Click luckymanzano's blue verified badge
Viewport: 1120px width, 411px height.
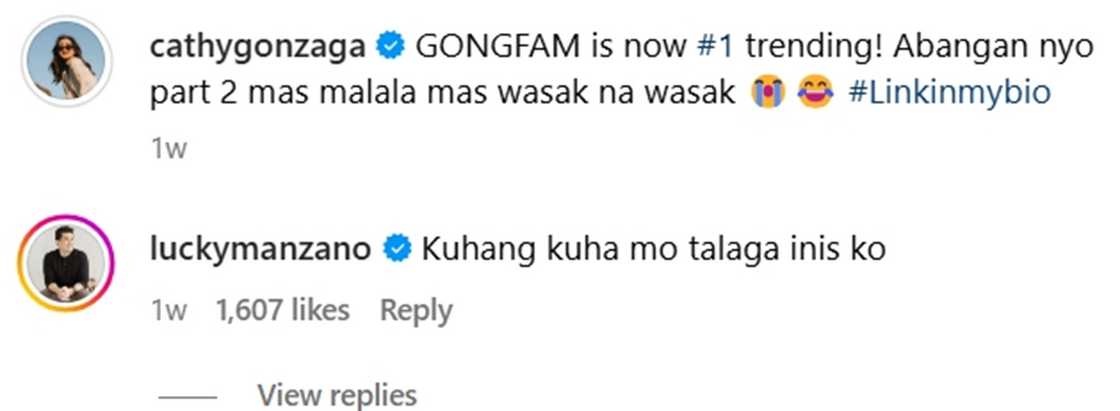click(399, 247)
